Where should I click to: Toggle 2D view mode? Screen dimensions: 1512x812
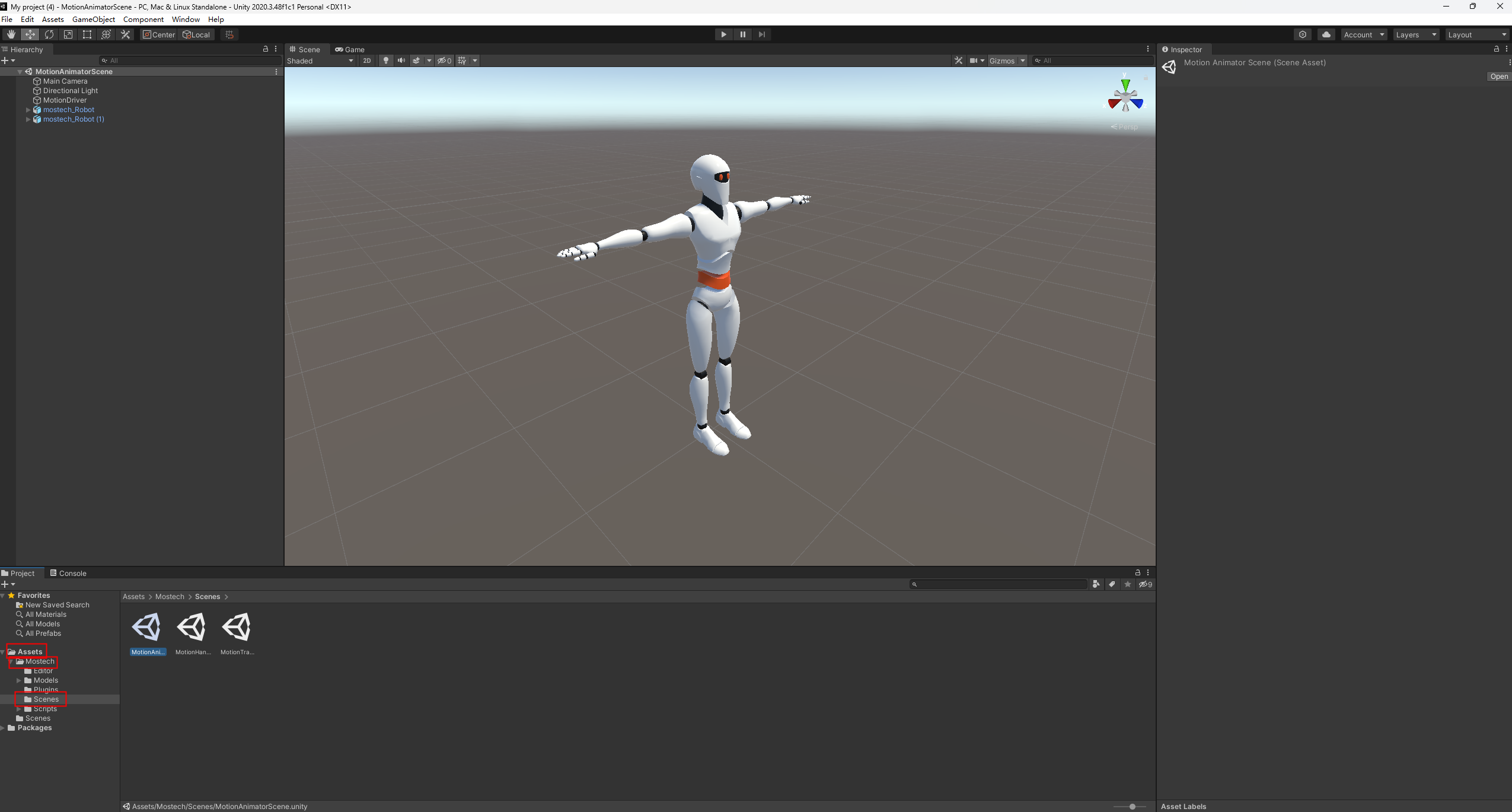(366, 60)
